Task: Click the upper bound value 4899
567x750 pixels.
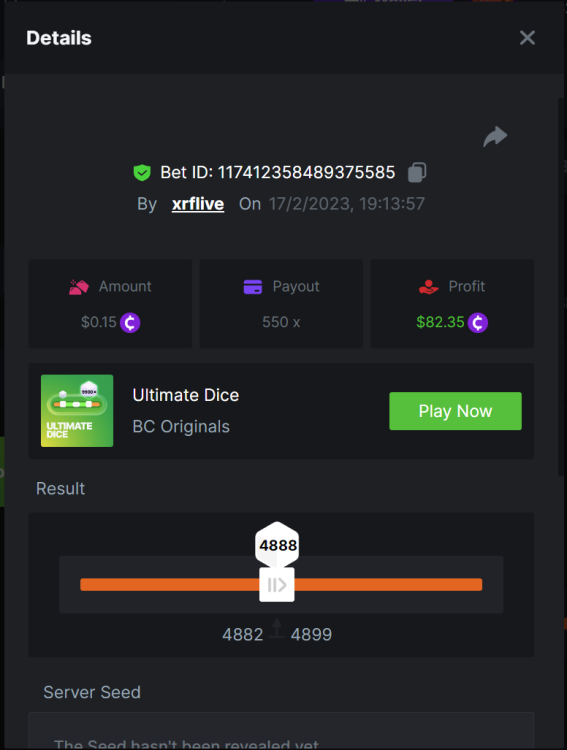Action: [x=311, y=635]
